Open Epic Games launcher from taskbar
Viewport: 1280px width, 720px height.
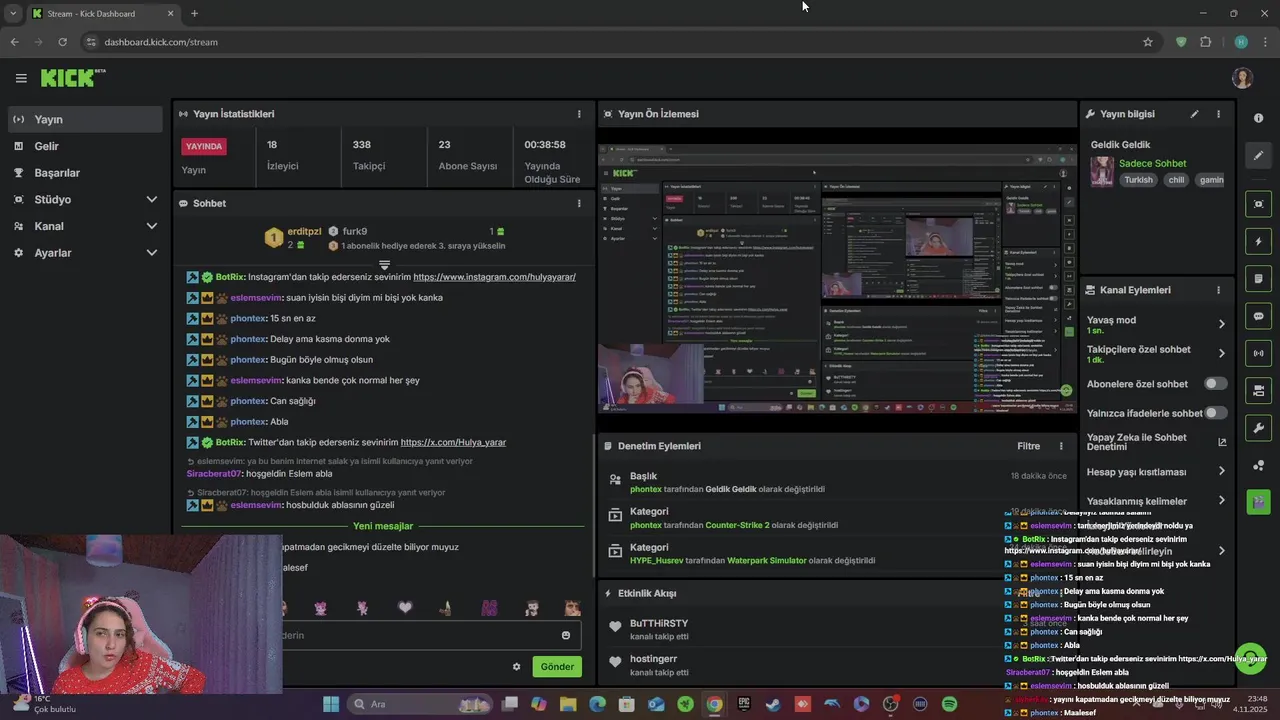point(744,704)
